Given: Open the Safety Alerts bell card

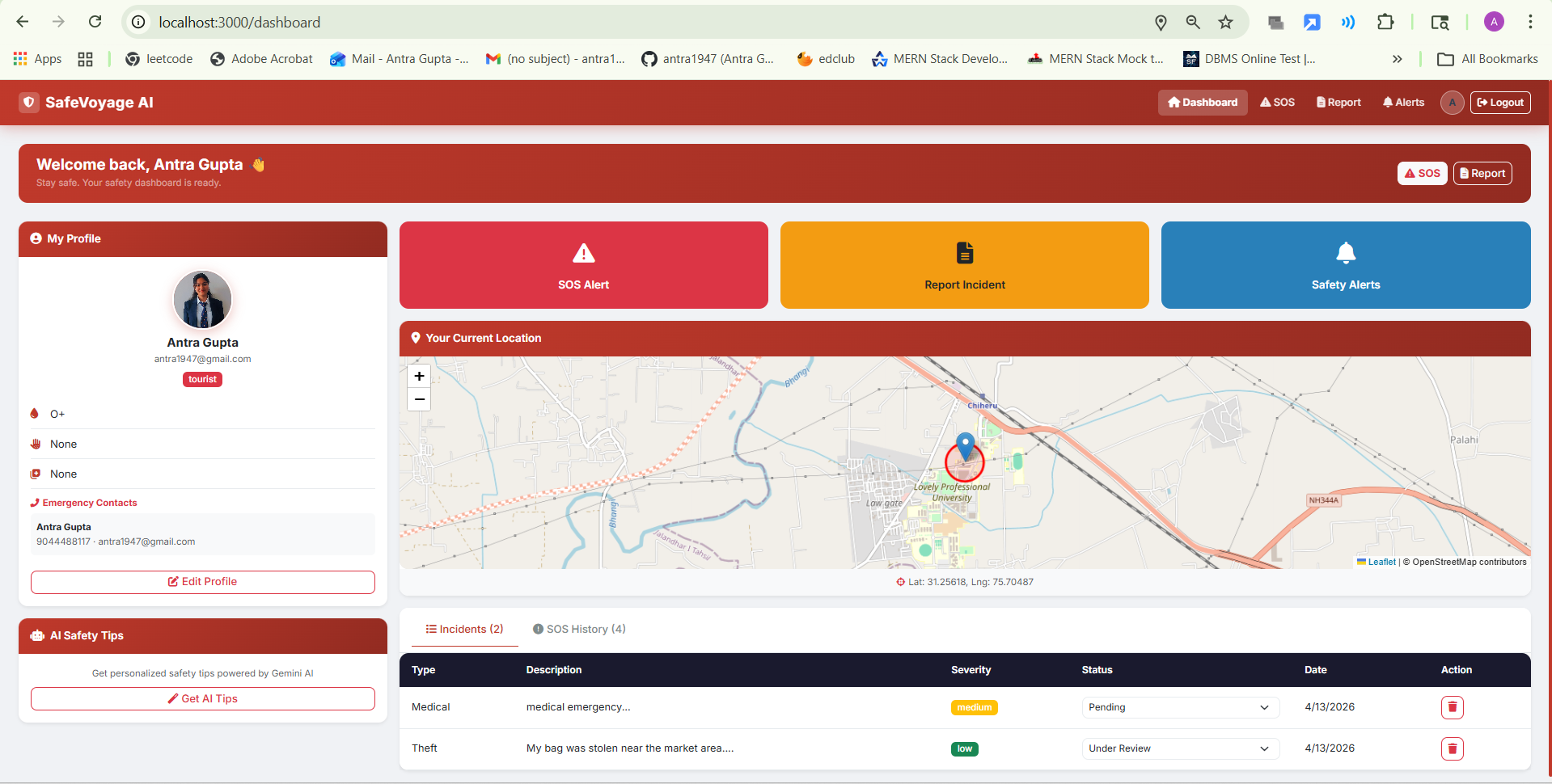Looking at the screenshot, I should pyautogui.click(x=1345, y=265).
